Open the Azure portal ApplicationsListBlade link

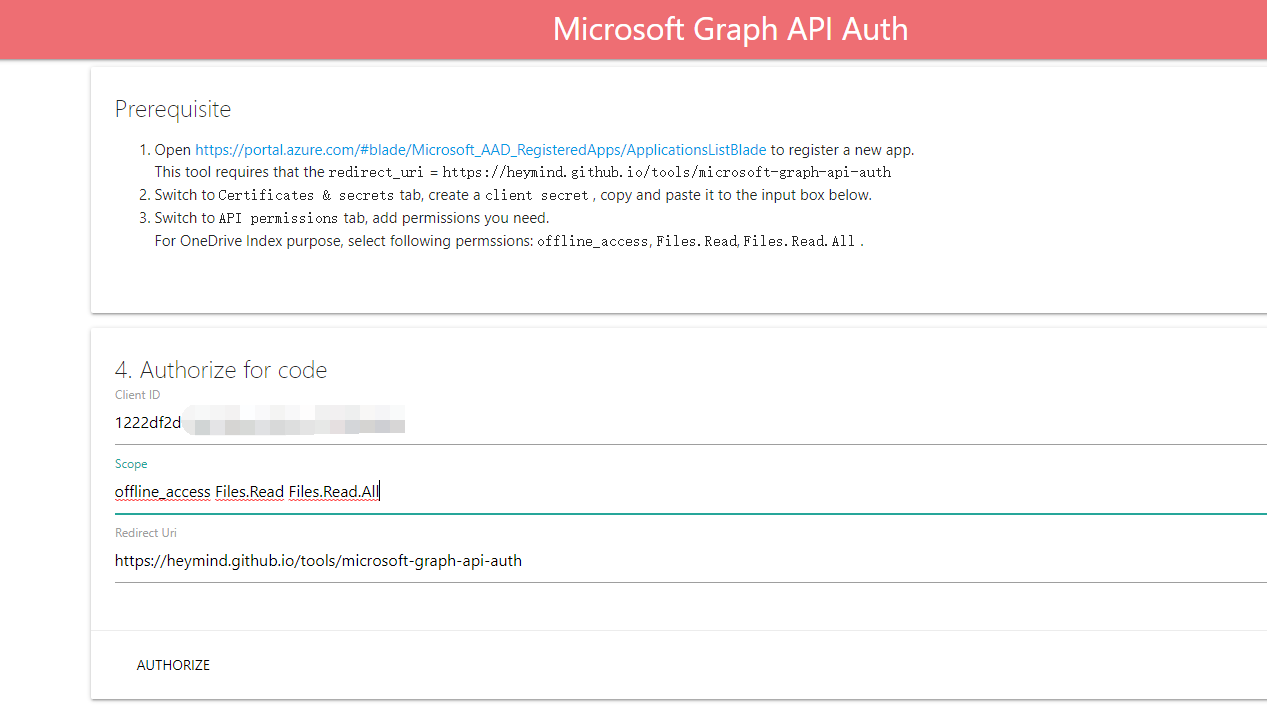pyautogui.click(x=480, y=150)
